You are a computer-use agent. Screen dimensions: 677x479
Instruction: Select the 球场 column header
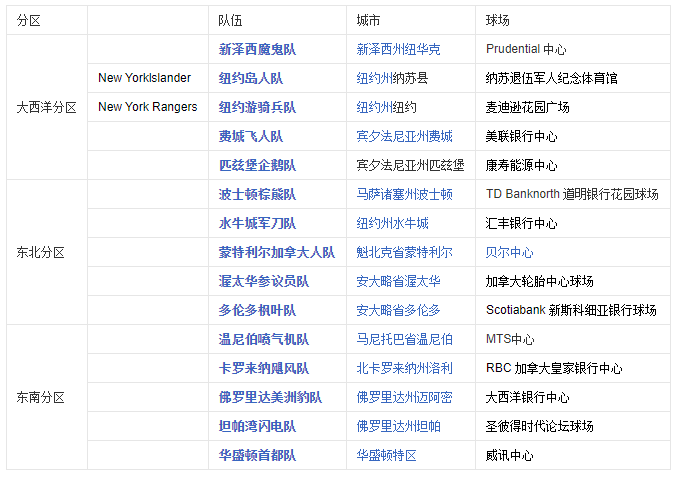click(573, 20)
